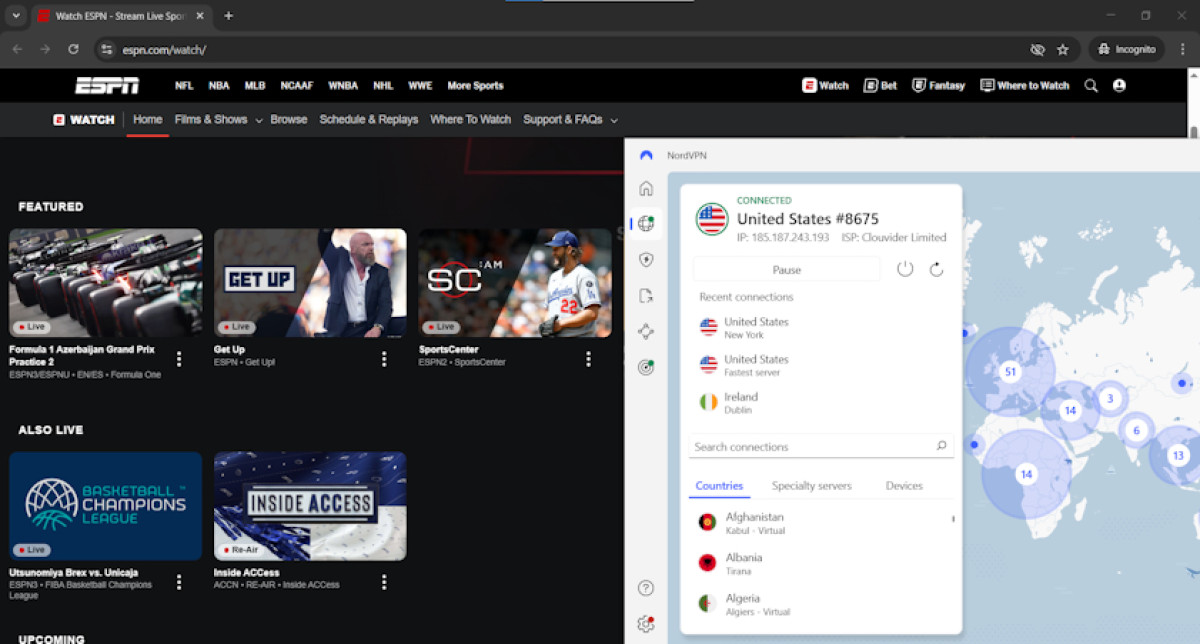1200x644 pixels.
Task: Expand the More Sports menu
Action: point(475,86)
